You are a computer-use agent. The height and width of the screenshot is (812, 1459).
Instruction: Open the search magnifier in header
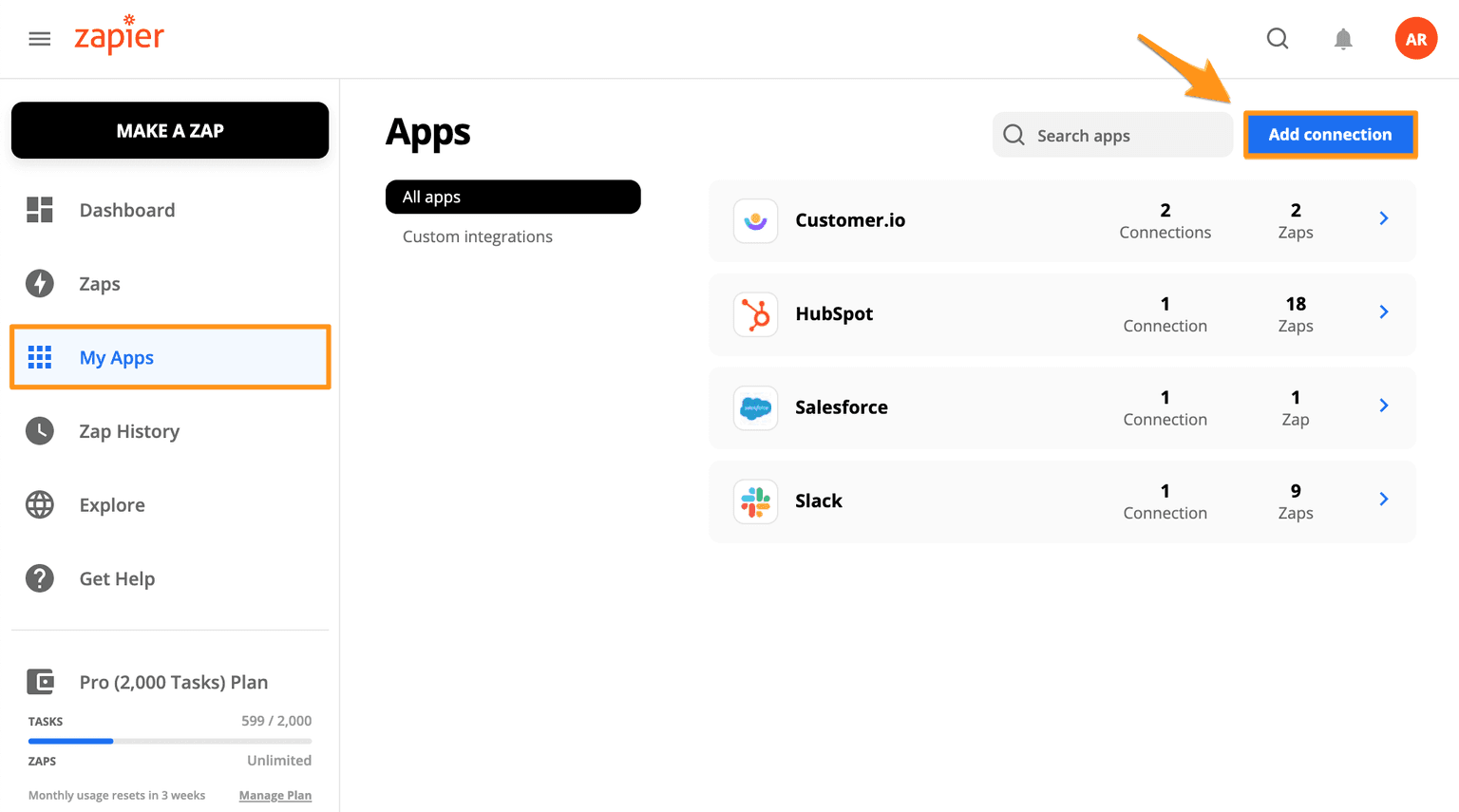[x=1278, y=39]
